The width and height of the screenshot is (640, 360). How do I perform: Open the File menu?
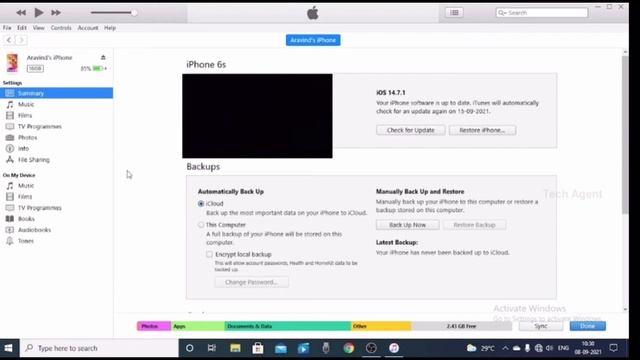click(7, 28)
